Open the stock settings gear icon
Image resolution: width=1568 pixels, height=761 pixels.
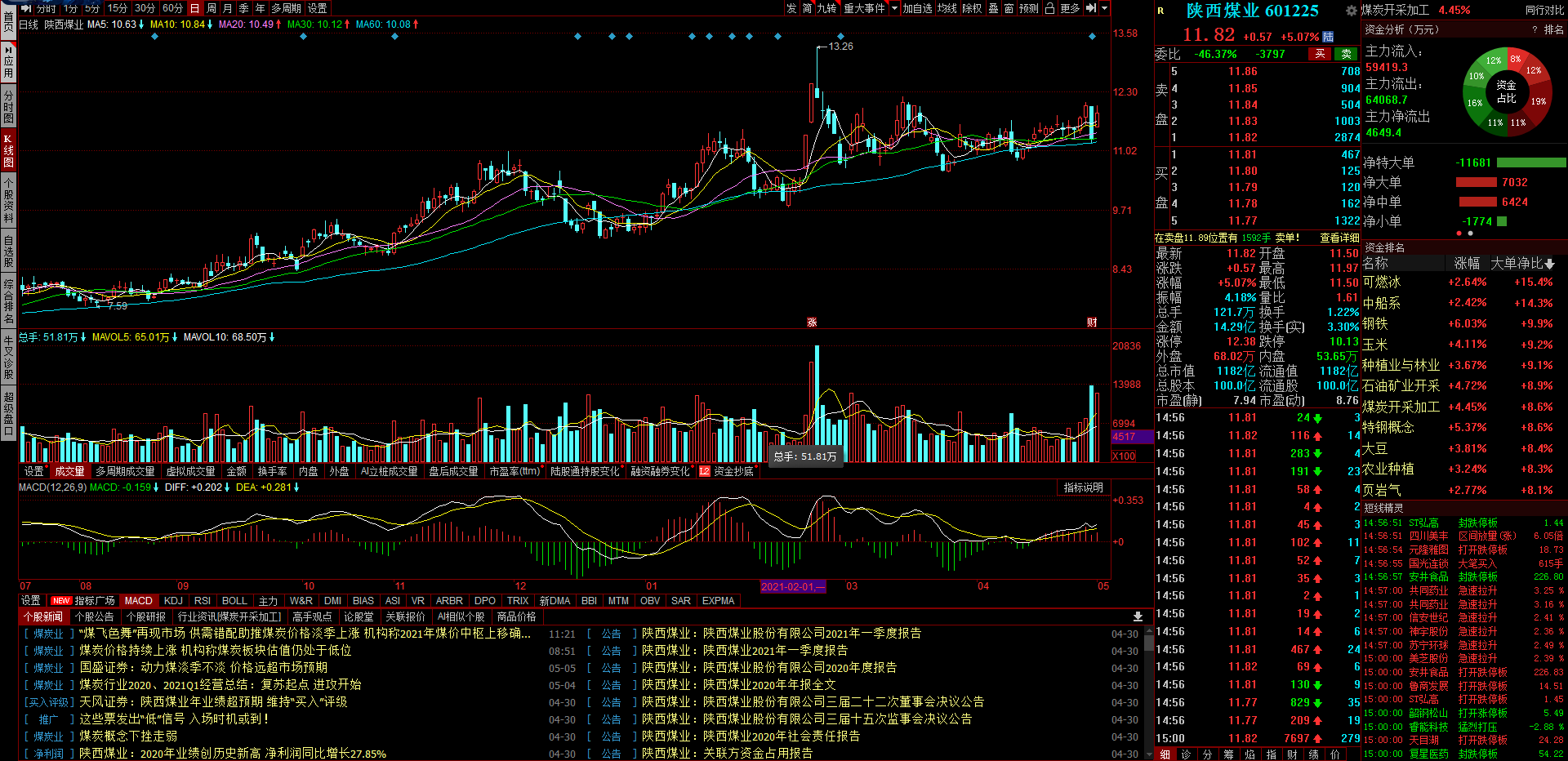click(x=1352, y=11)
